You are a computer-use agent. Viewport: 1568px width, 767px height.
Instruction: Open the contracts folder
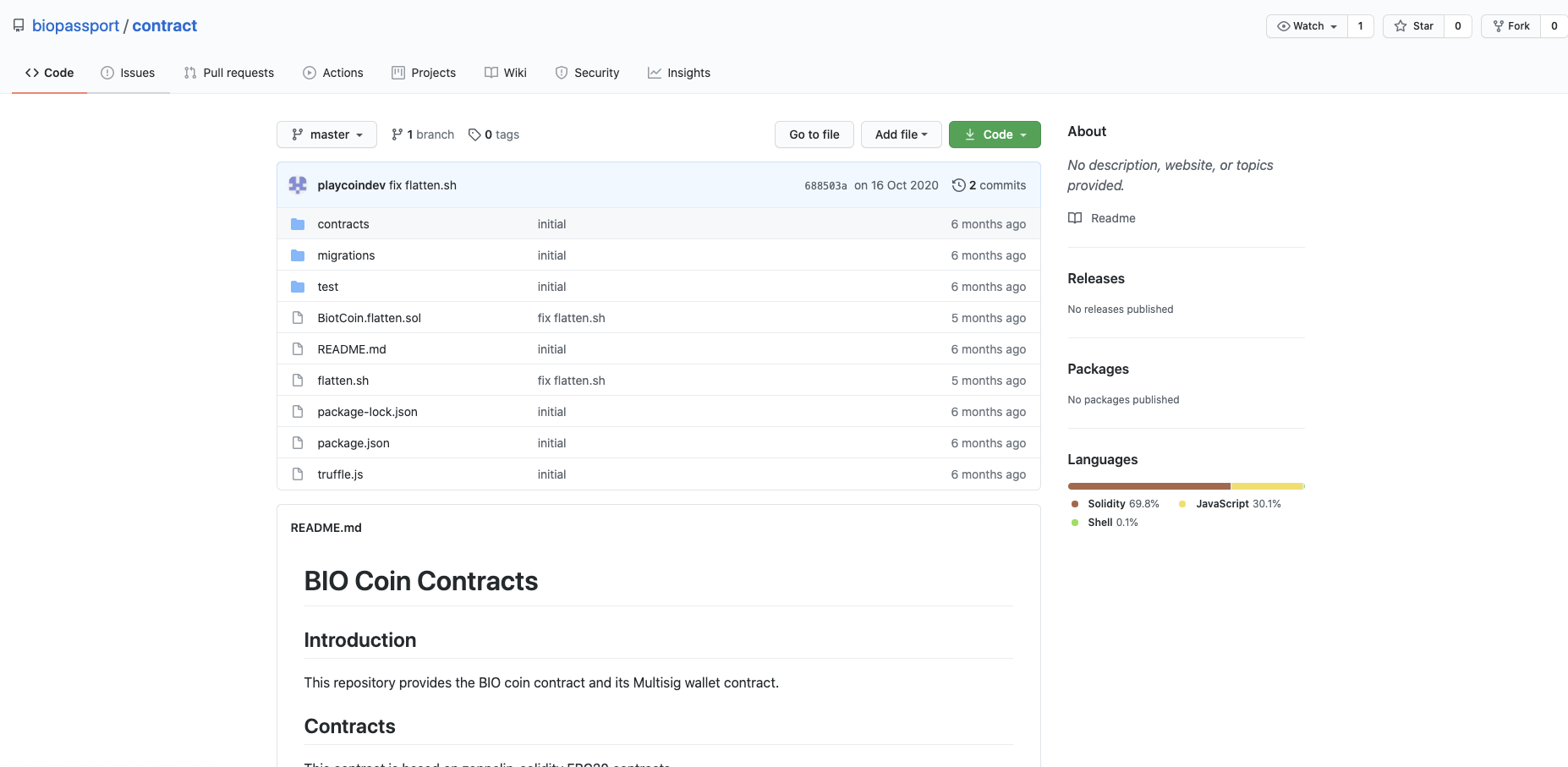(343, 224)
